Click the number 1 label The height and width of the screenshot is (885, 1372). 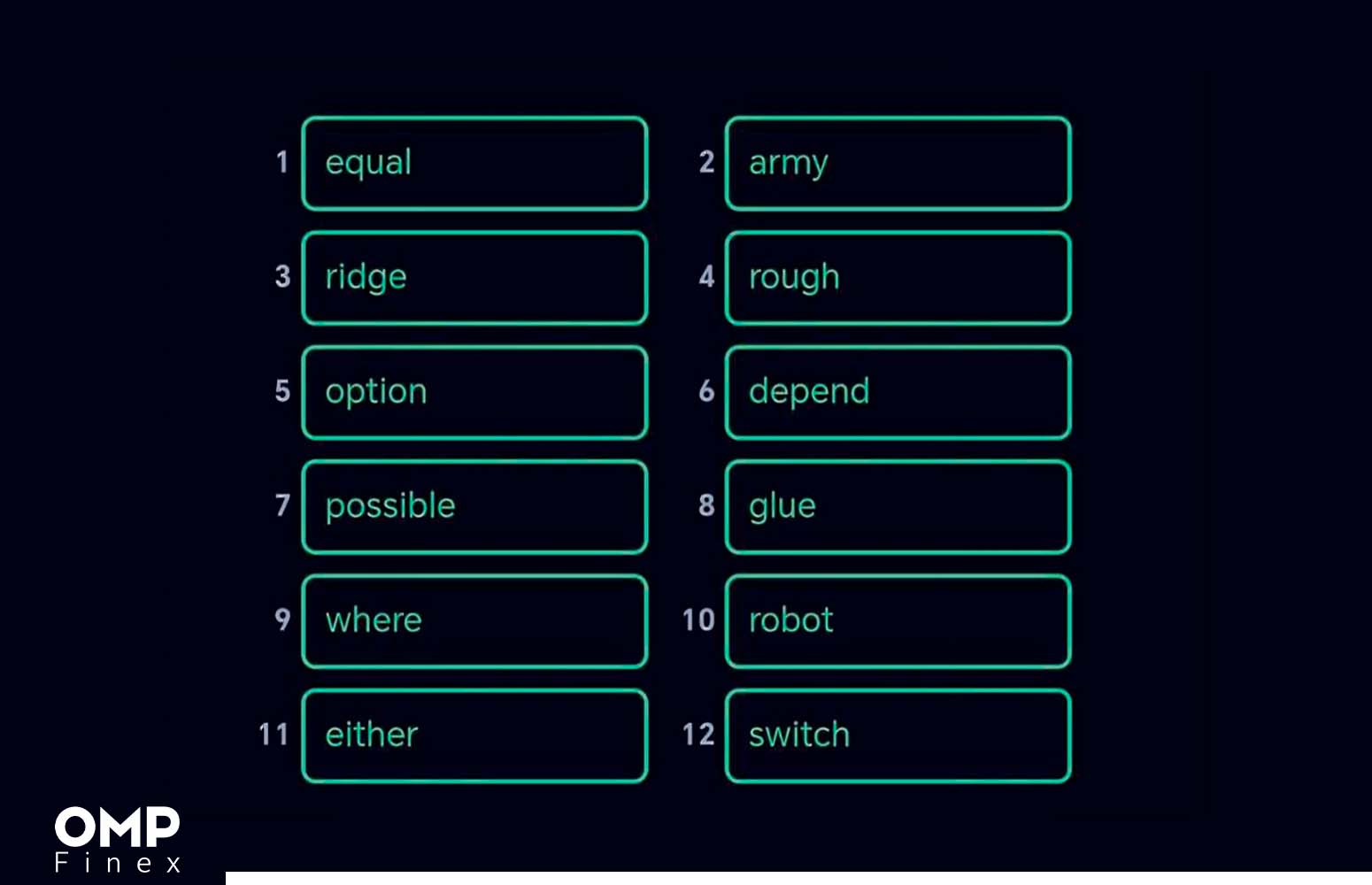point(282,162)
